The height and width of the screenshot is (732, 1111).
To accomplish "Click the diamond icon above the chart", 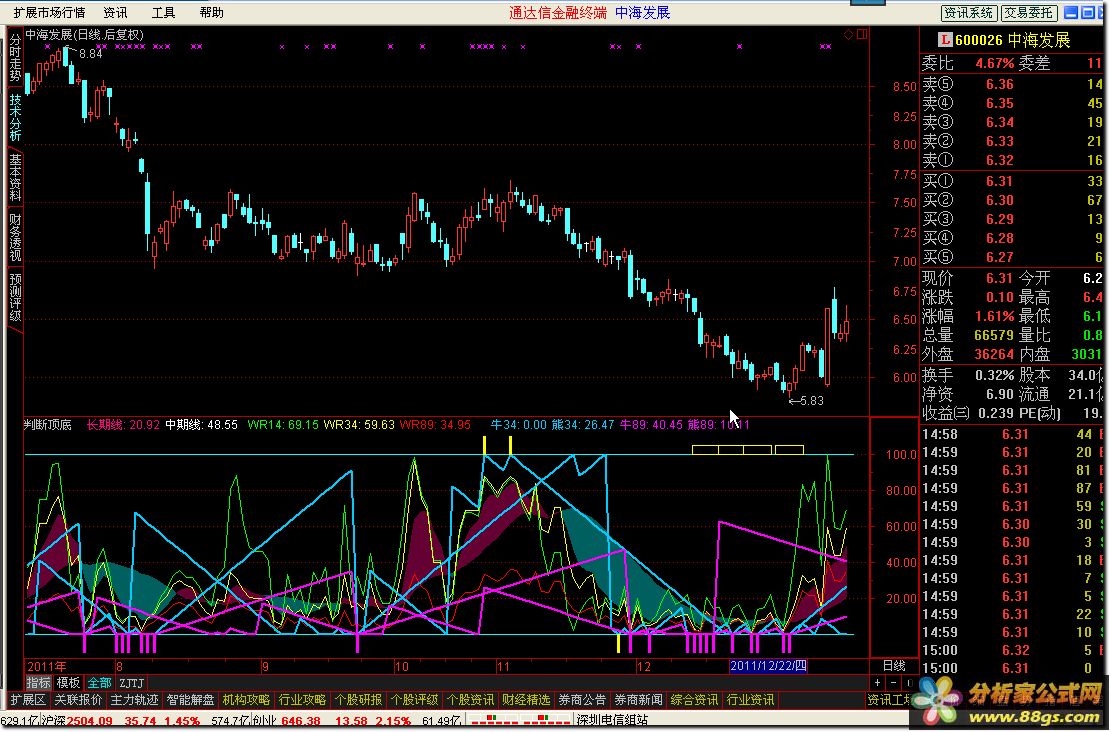I will pyautogui.click(x=848, y=35).
